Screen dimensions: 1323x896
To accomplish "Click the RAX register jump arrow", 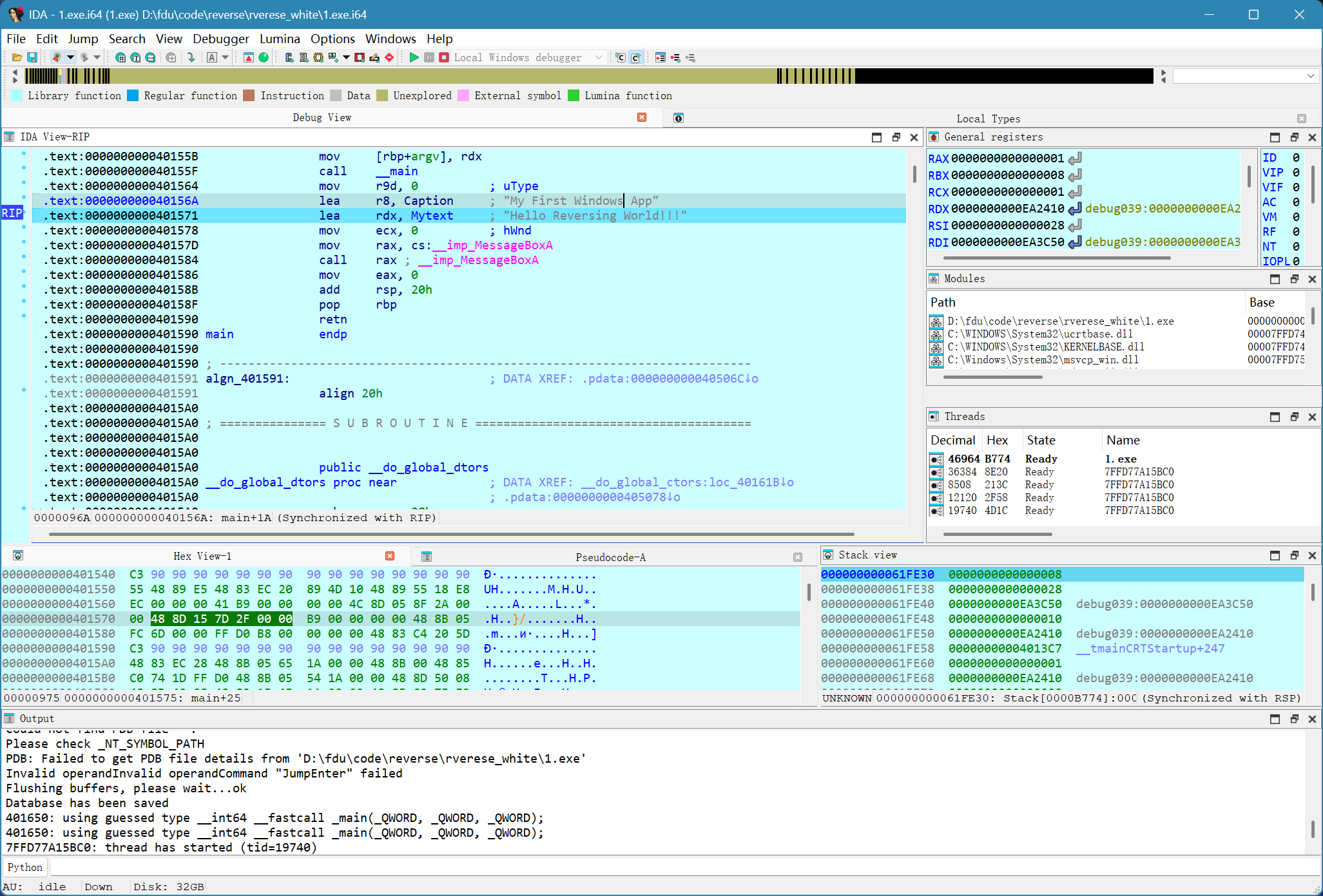I will (x=1075, y=158).
